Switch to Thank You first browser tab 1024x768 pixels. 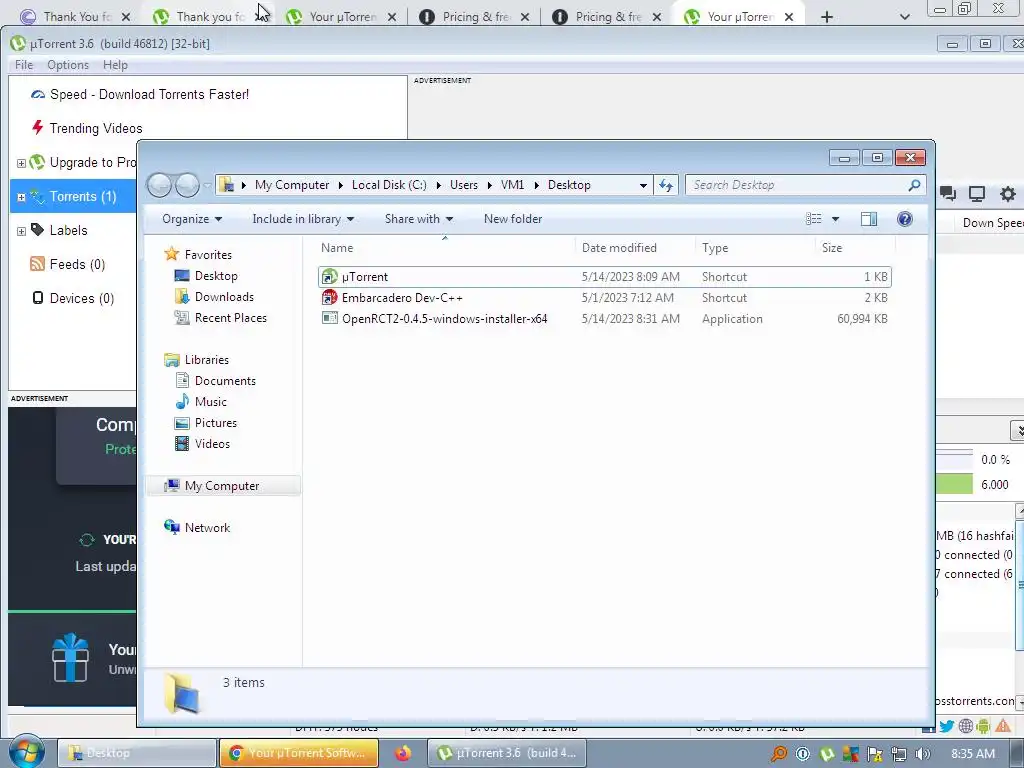click(74, 17)
